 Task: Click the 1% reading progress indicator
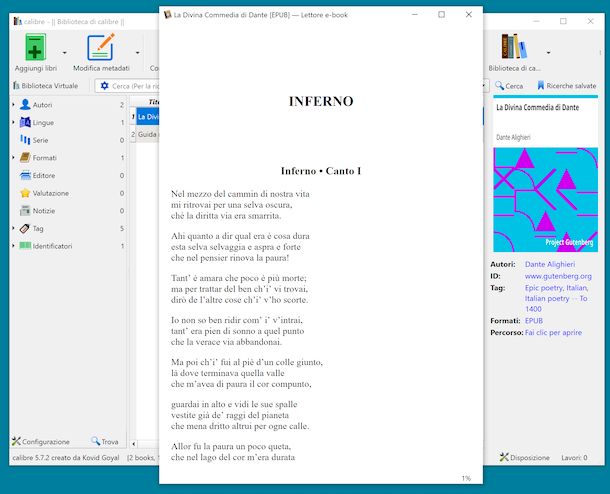tap(466, 478)
